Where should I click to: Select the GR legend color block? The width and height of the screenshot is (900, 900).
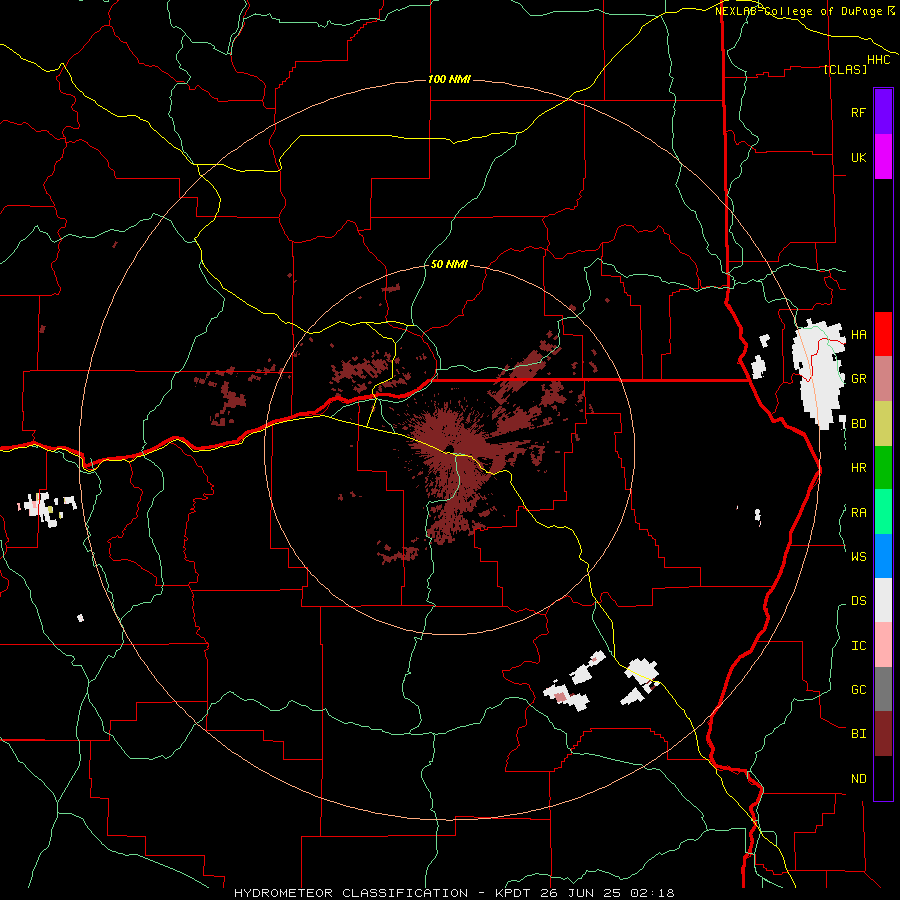(x=883, y=378)
